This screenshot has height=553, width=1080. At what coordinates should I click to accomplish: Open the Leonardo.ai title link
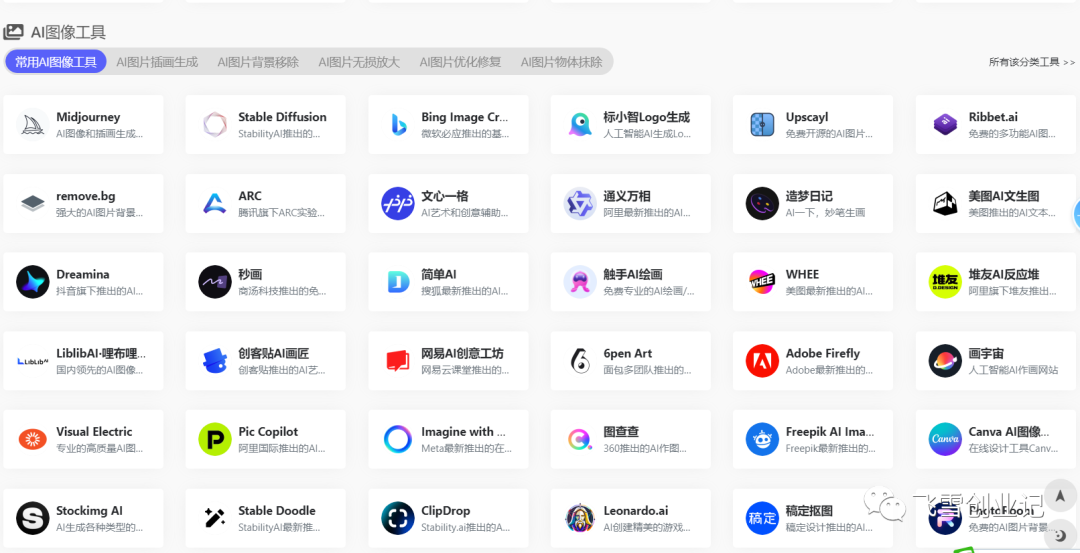coord(636,511)
